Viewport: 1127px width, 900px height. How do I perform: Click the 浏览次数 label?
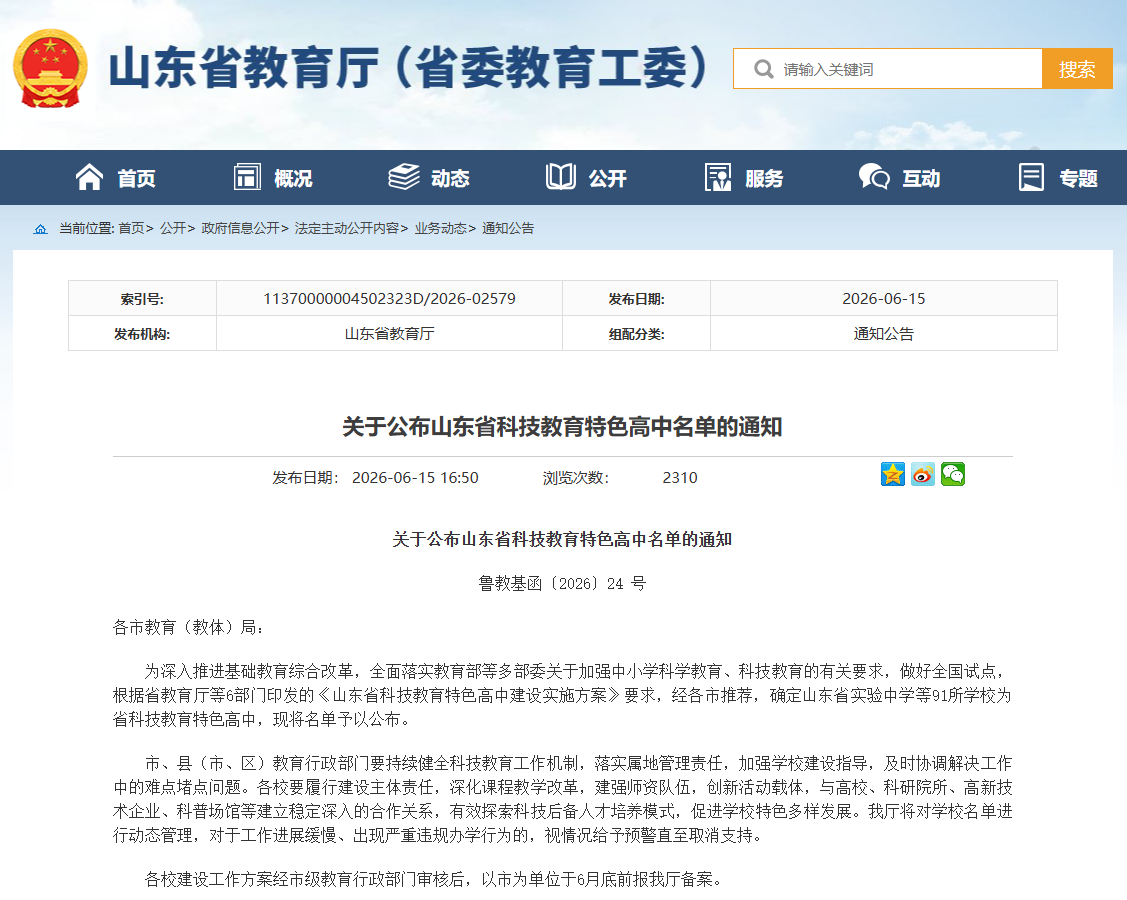[576, 478]
